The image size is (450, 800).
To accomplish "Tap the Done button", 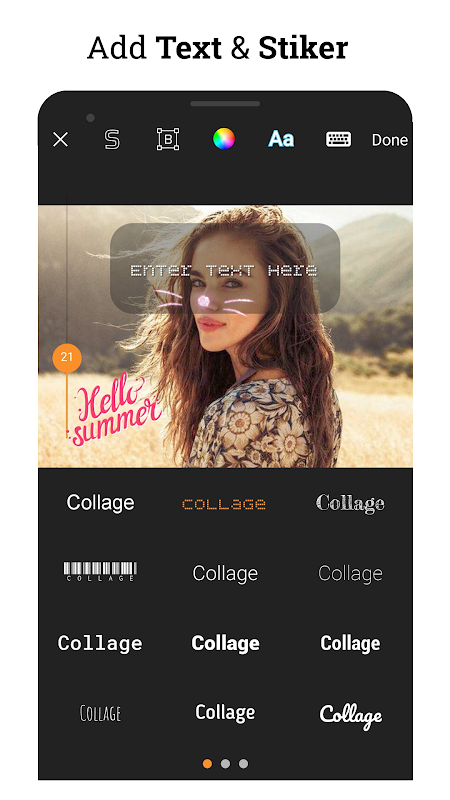I will click(x=390, y=140).
